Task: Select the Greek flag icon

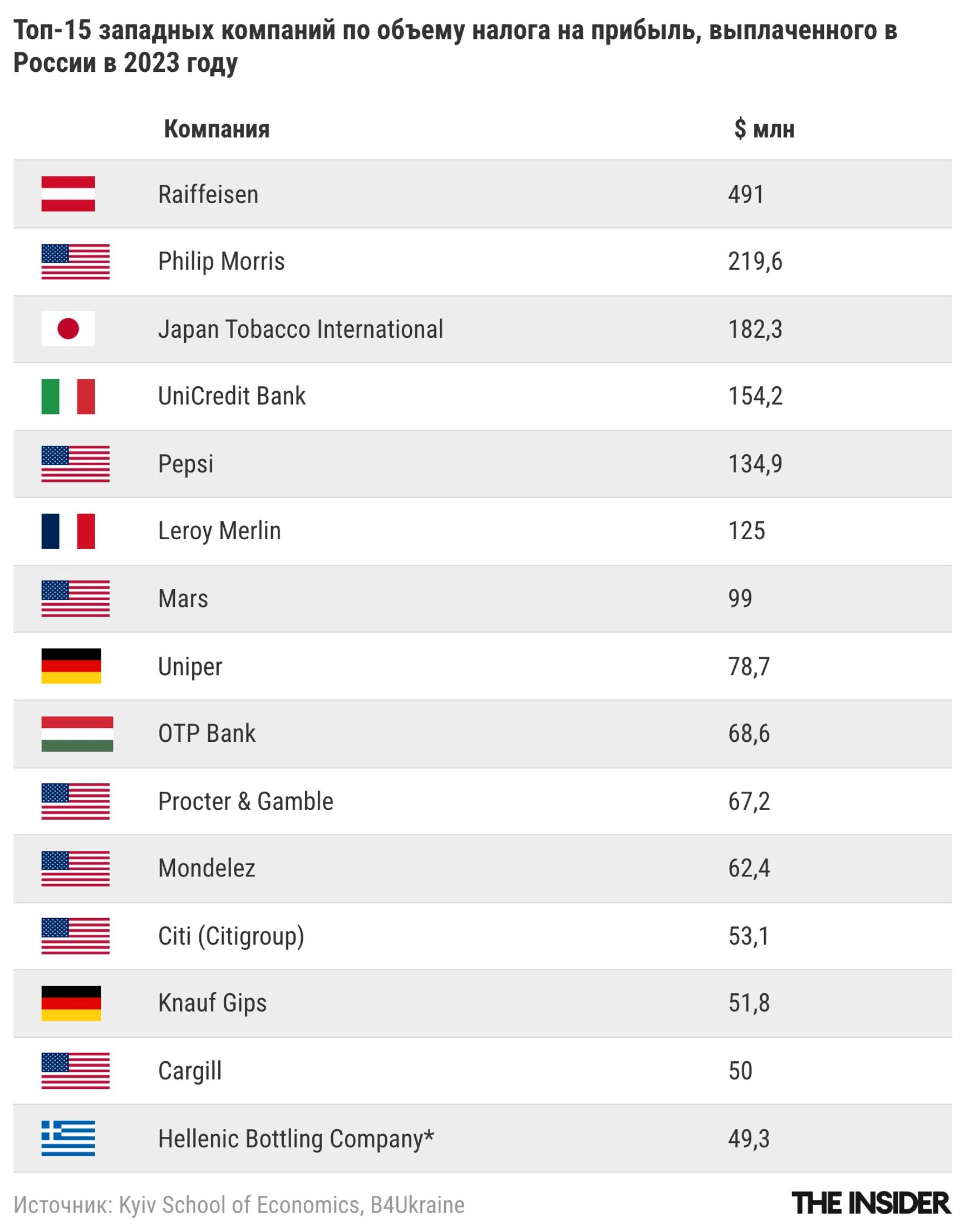Action: coord(68,1139)
